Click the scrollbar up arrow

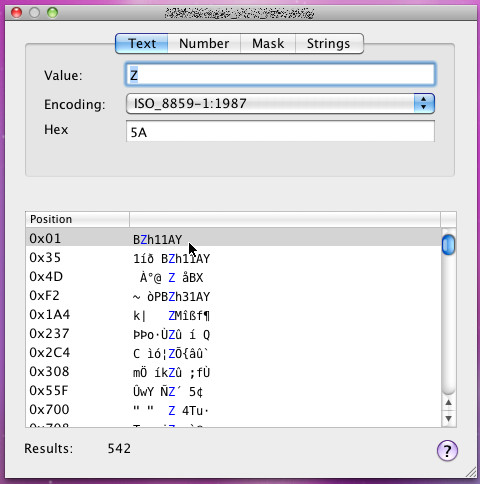(449, 403)
